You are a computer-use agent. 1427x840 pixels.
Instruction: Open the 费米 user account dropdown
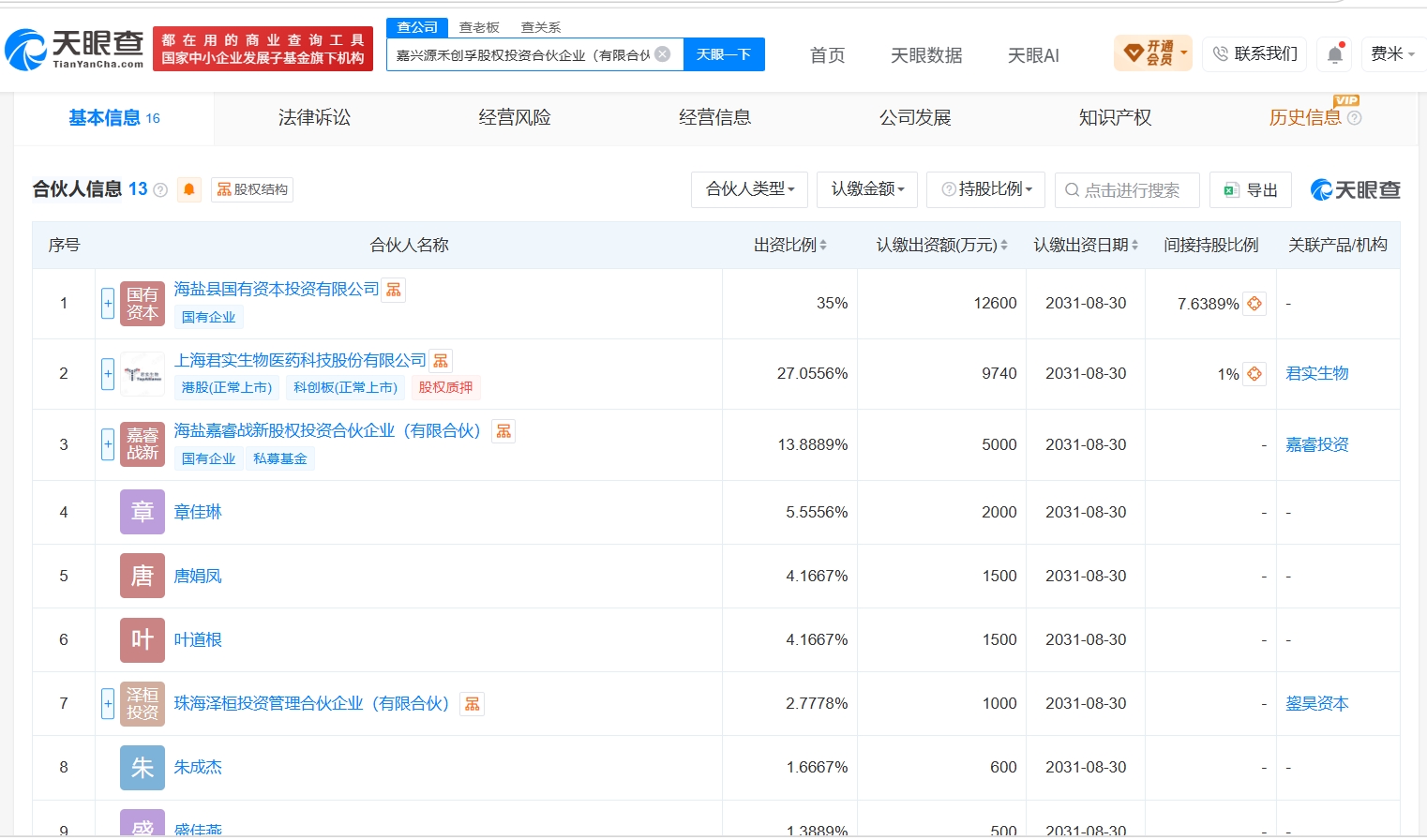point(1393,54)
